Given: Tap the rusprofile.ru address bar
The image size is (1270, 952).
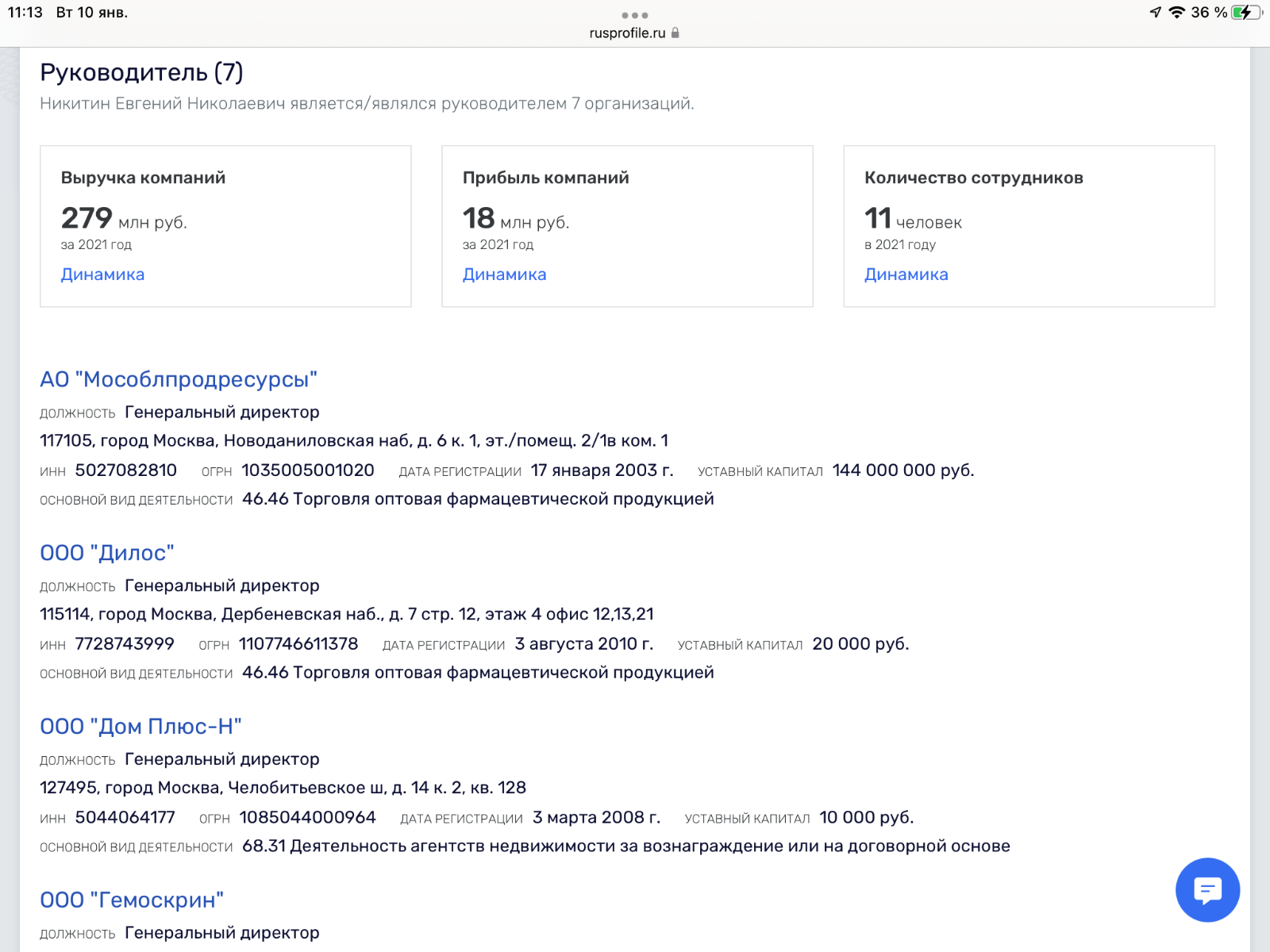Looking at the screenshot, I should [634, 33].
